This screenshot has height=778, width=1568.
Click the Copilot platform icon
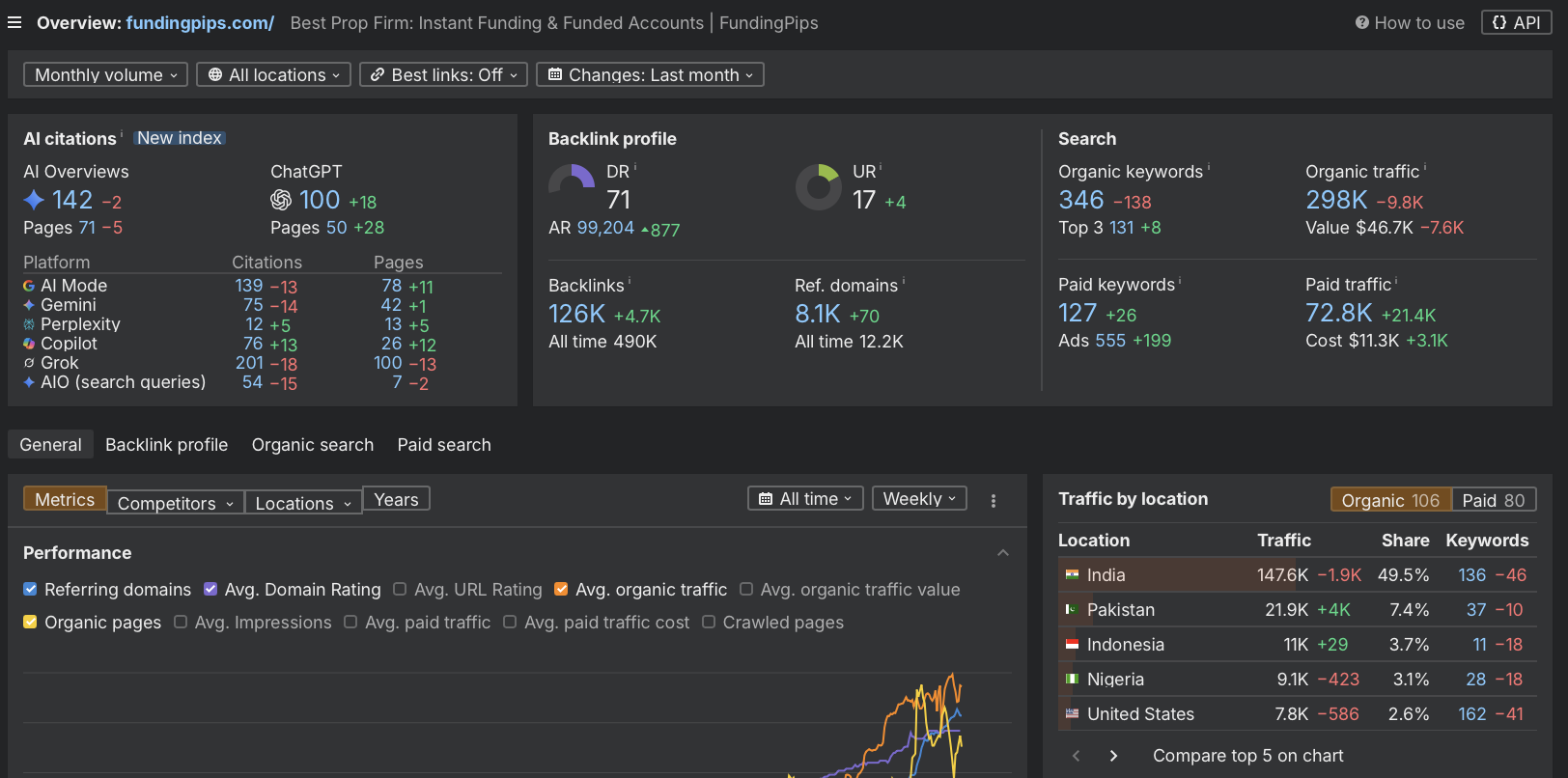(29, 344)
